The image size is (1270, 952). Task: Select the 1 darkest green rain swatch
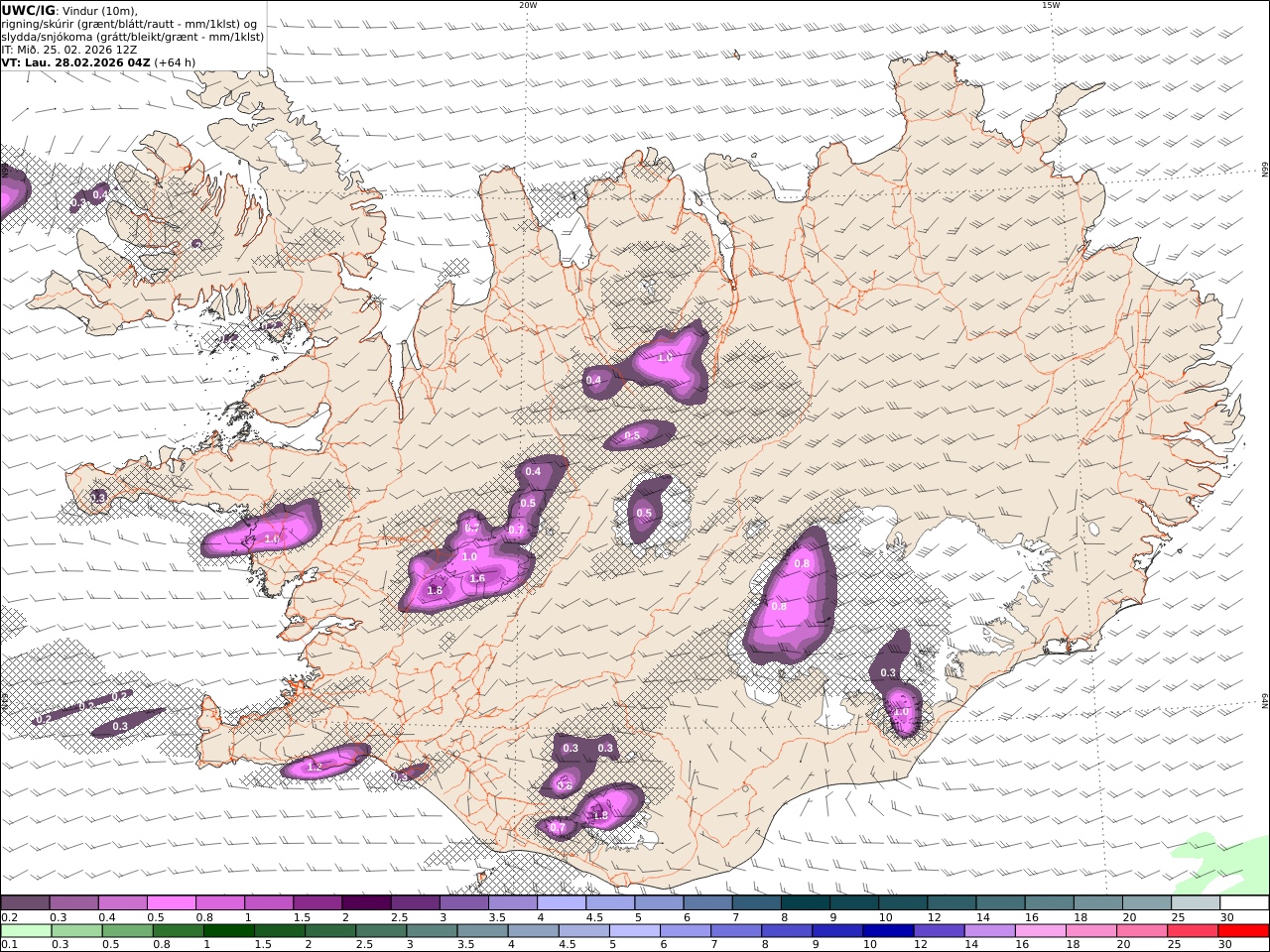[x=229, y=931]
